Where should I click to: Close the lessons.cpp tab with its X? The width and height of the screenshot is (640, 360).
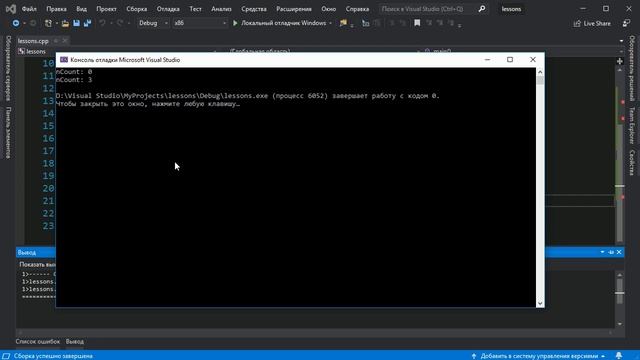[x=64, y=40]
